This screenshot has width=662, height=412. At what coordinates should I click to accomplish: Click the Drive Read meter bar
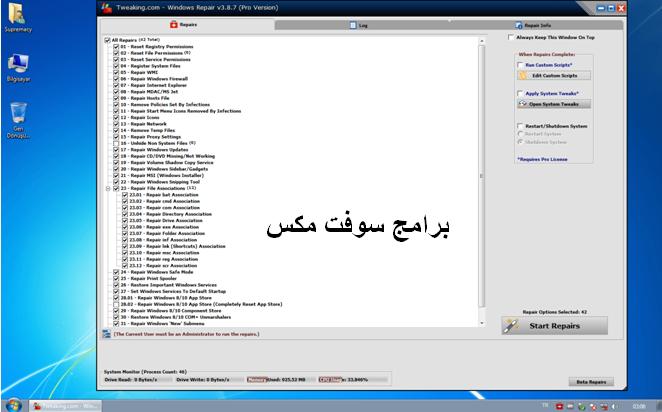(x=138, y=379)
